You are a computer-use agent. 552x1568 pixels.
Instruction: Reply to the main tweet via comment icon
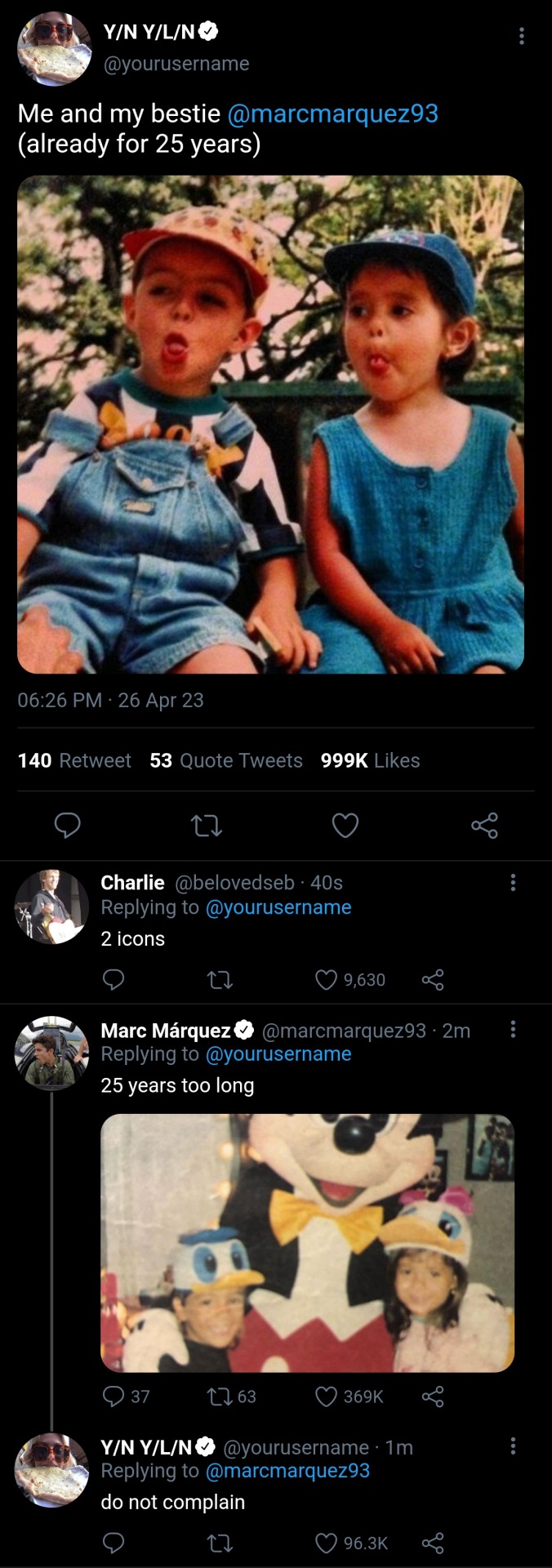[x=67, y=826]
